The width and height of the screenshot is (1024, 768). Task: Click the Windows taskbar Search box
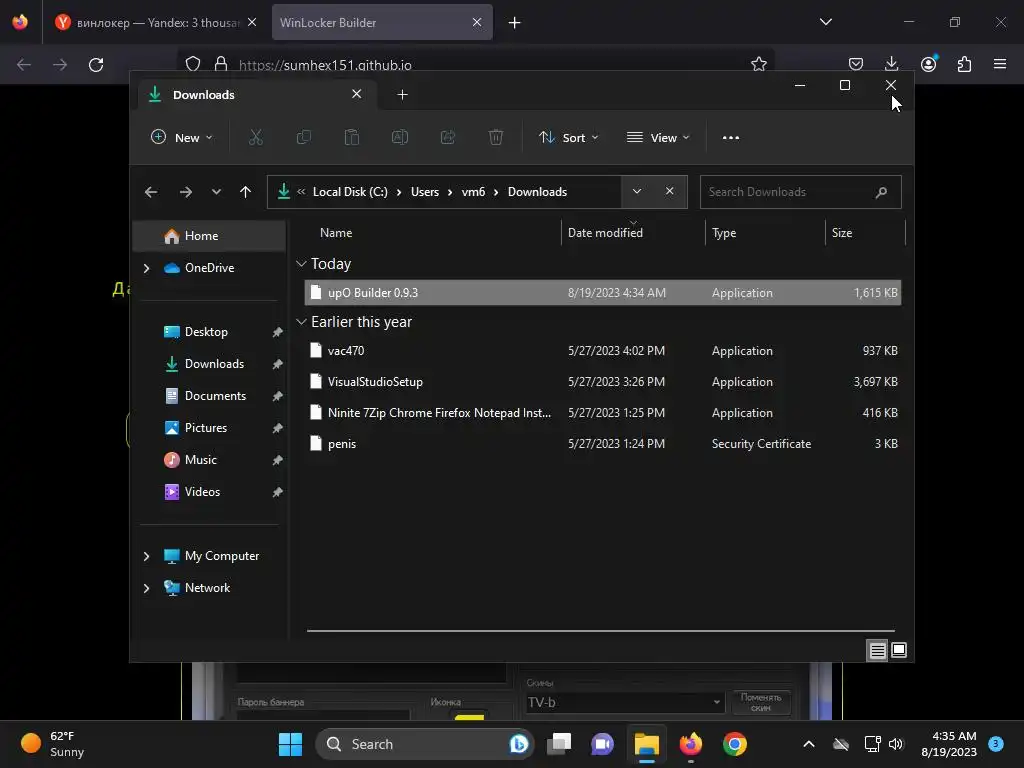(x=424, y=744)
